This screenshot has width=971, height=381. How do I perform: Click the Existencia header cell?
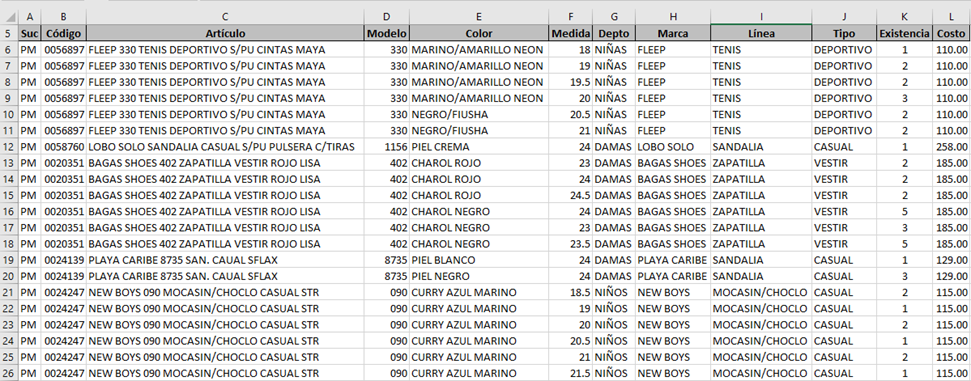pos(904,33)
